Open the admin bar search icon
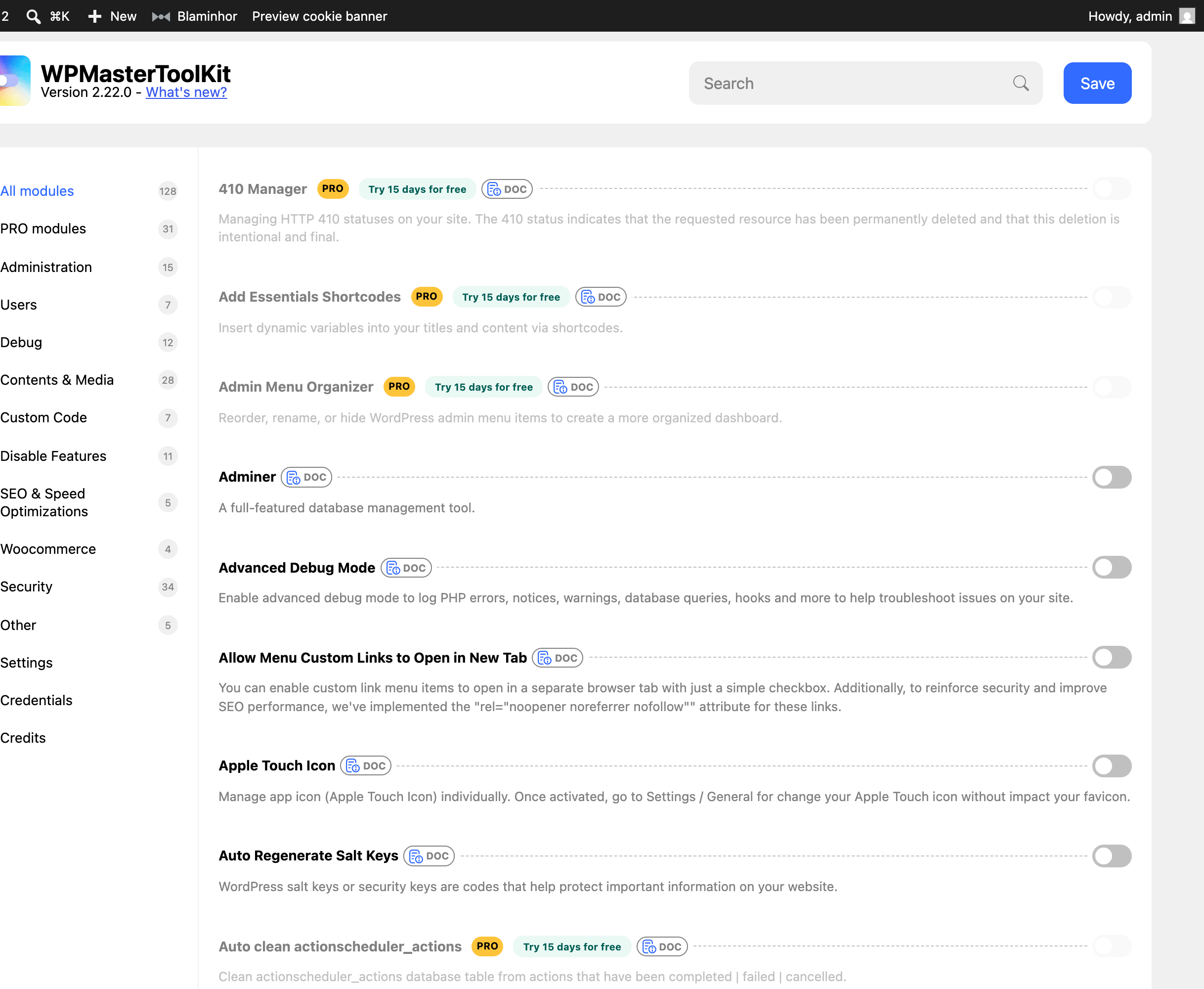This screenshot has width=1204, height=989. tap(34, 16)
